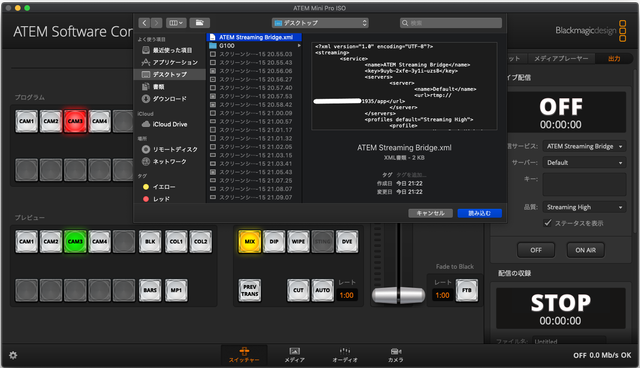Click the AUTO transition button
The width and height of the screenshot is (640, 368).
tap(322, 290)
